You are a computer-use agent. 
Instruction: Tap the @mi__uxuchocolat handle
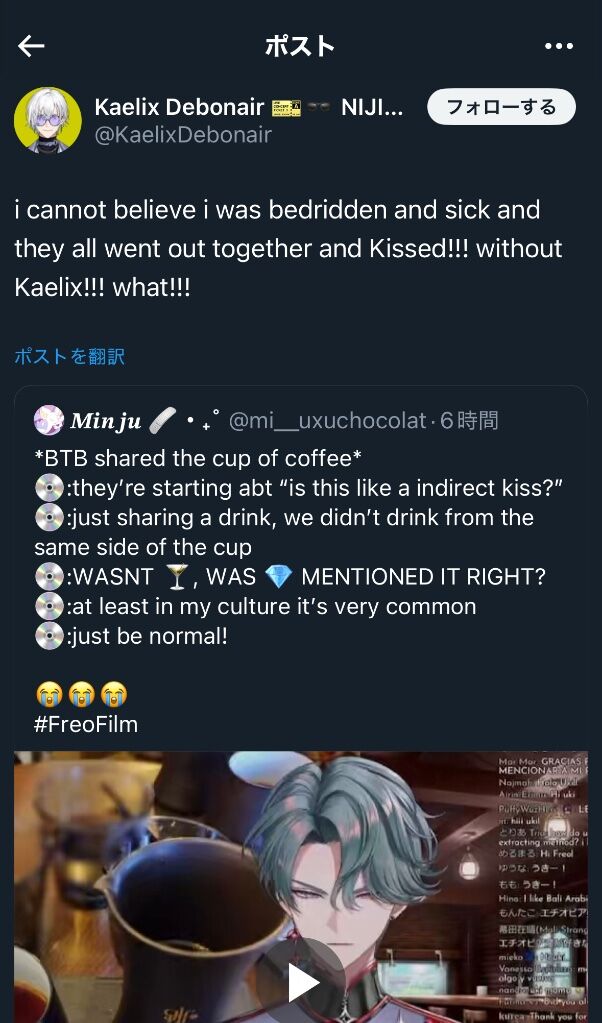click(327, 421)
